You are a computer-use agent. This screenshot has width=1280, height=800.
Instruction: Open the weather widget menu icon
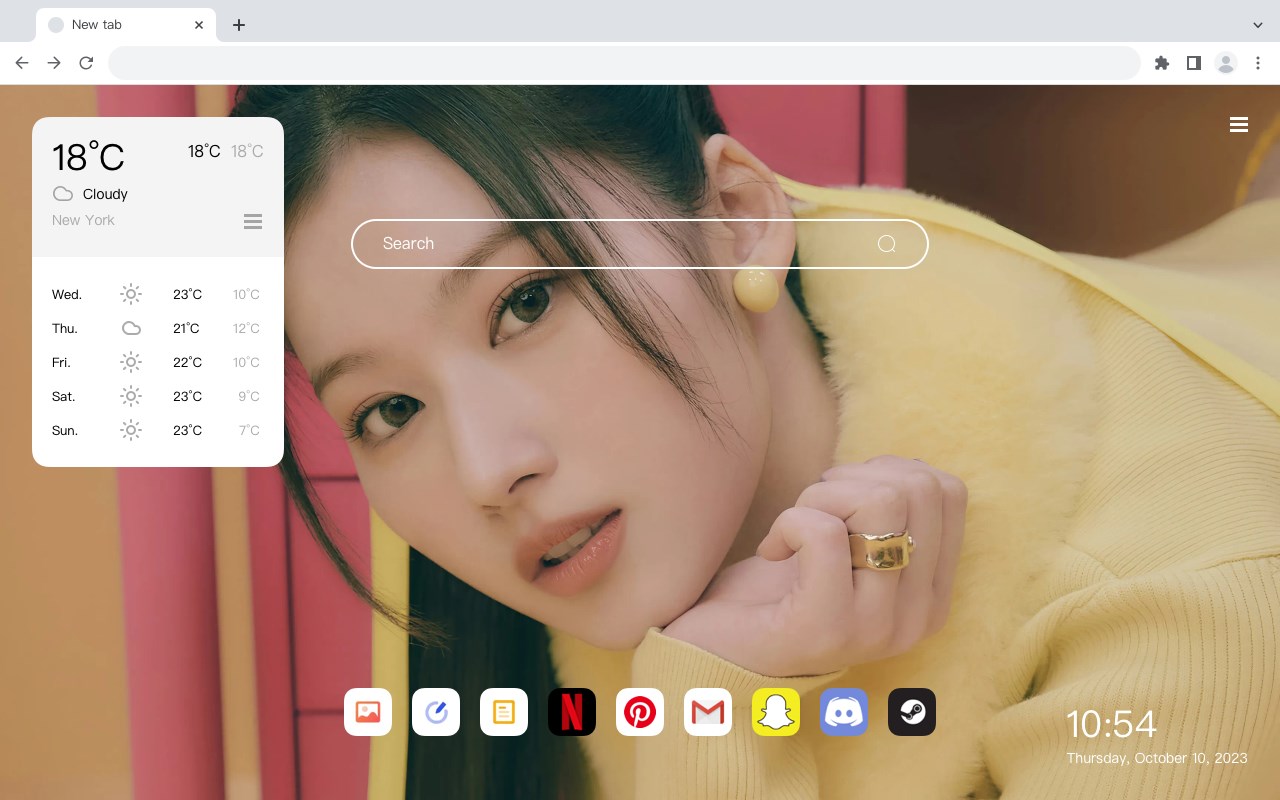pyautogui.click(x=253, y=221)
